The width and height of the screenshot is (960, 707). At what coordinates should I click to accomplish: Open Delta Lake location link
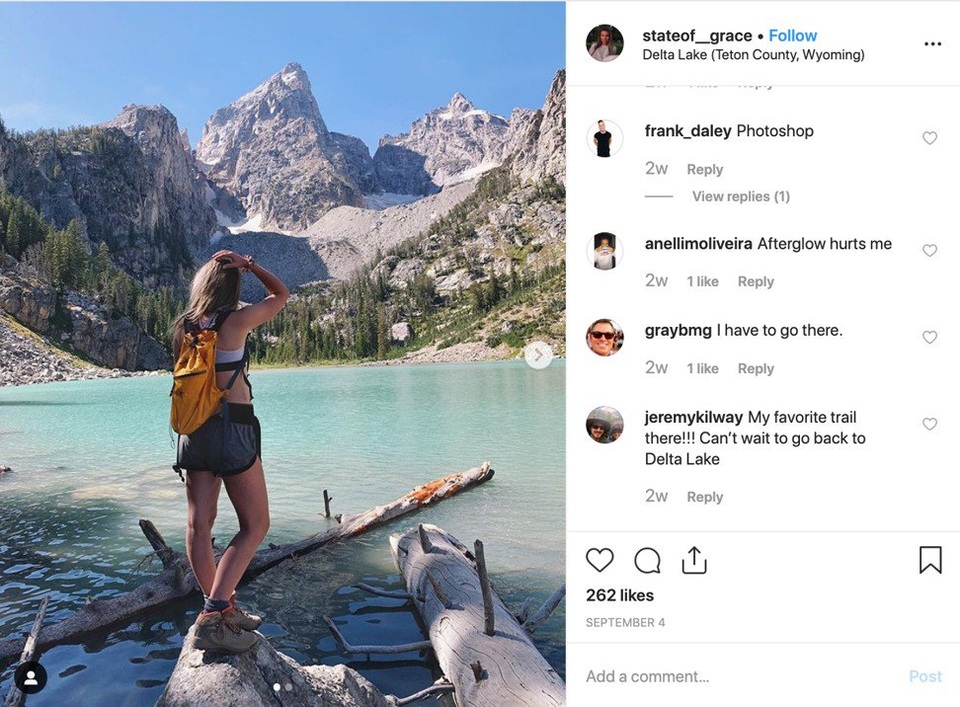[753, 55]
